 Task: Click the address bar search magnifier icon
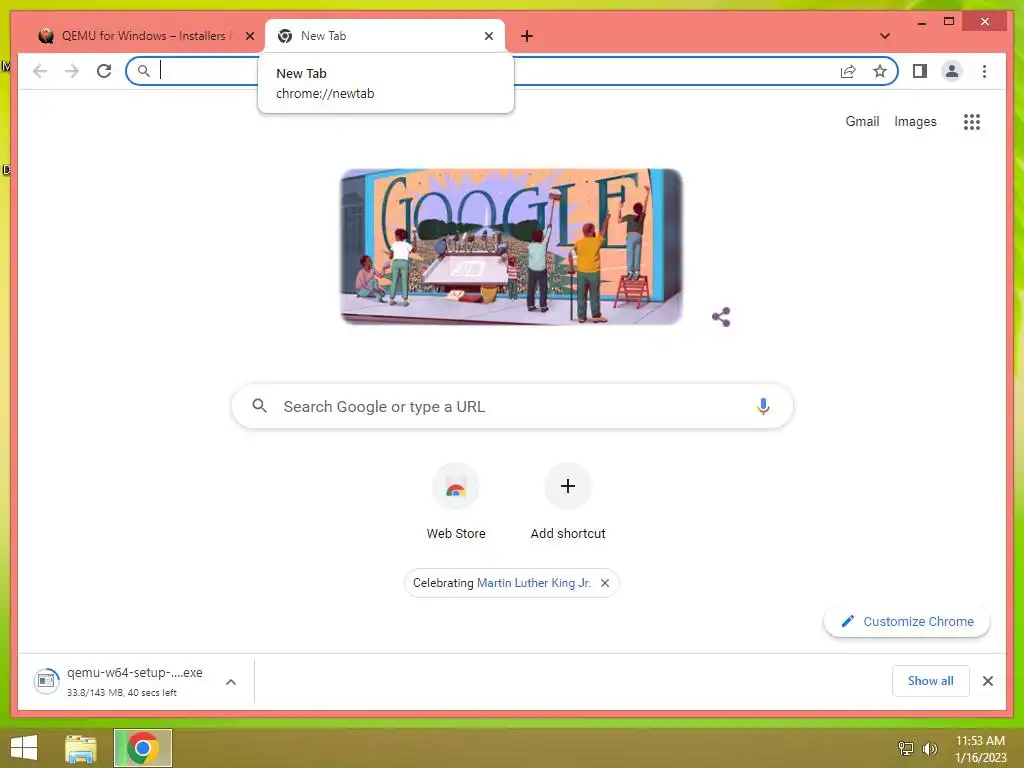click(144, 71)
